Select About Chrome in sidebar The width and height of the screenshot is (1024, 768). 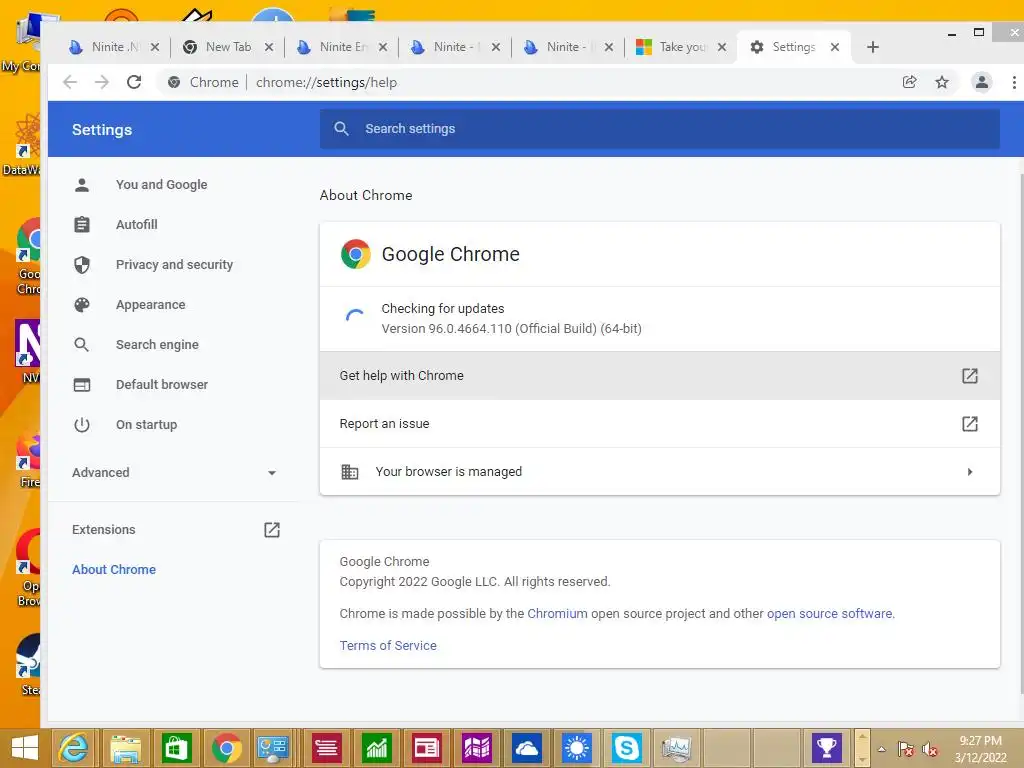click(114, 569)
